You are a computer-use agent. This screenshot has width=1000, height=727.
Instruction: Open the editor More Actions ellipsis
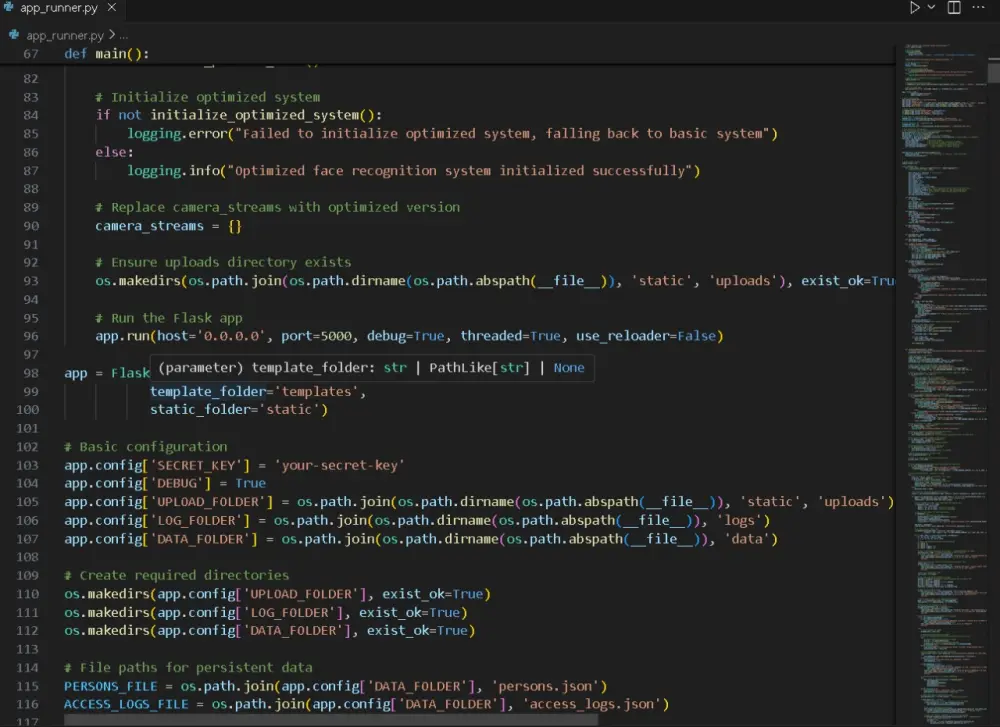(978, 8)
